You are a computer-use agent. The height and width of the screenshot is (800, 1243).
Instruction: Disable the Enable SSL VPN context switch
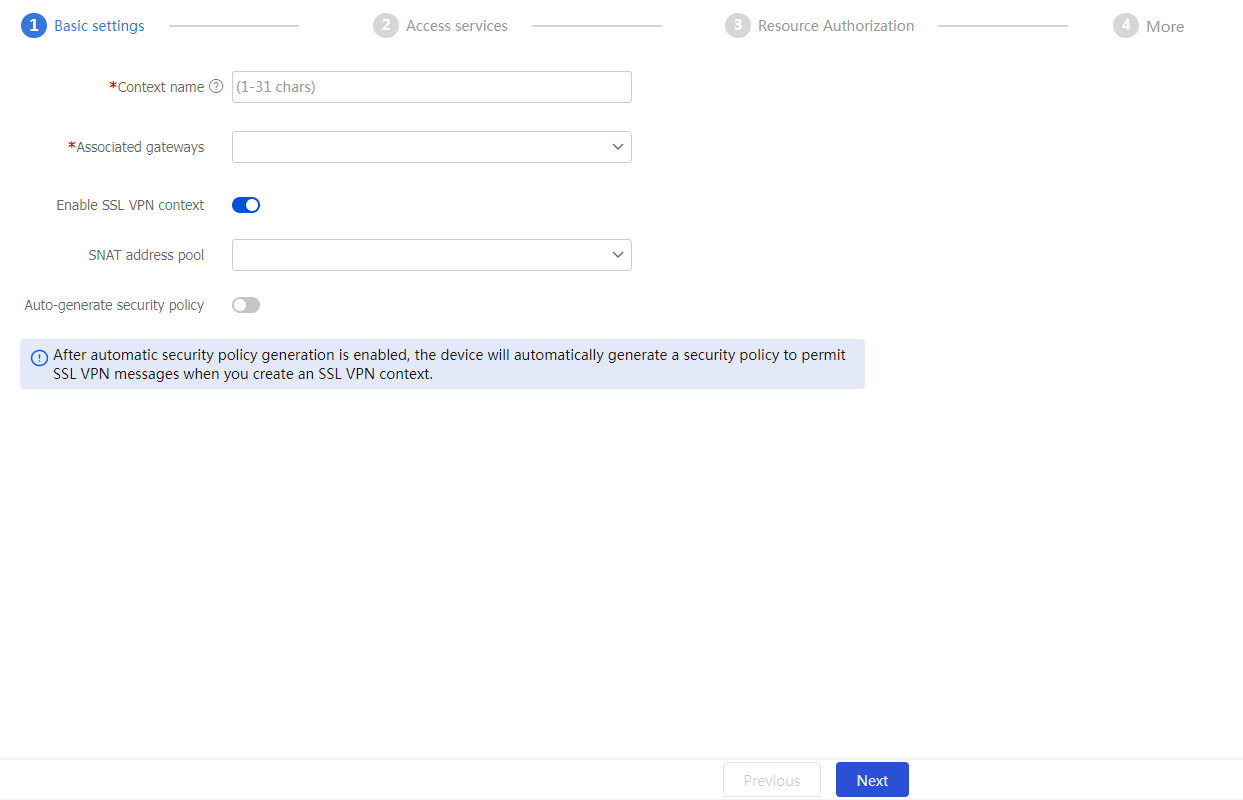coord(246,205)
